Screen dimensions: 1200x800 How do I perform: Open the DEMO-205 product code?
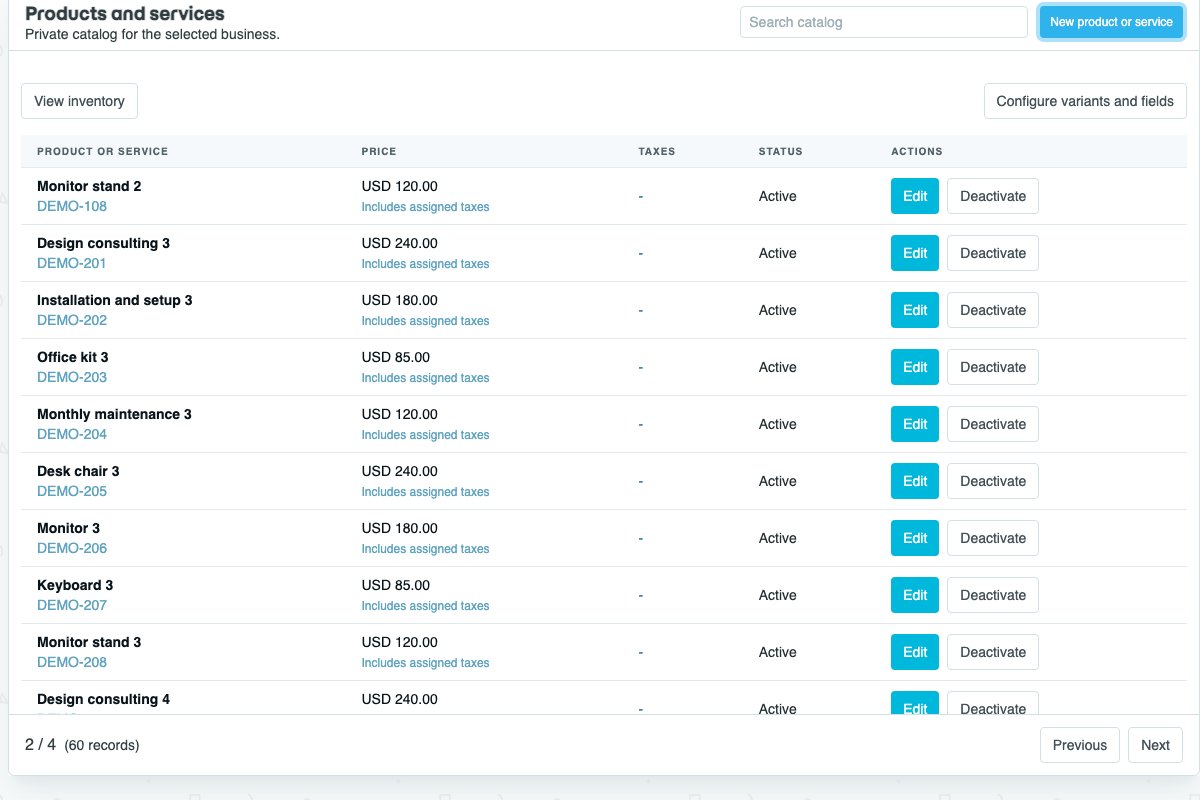pos(72,491)
